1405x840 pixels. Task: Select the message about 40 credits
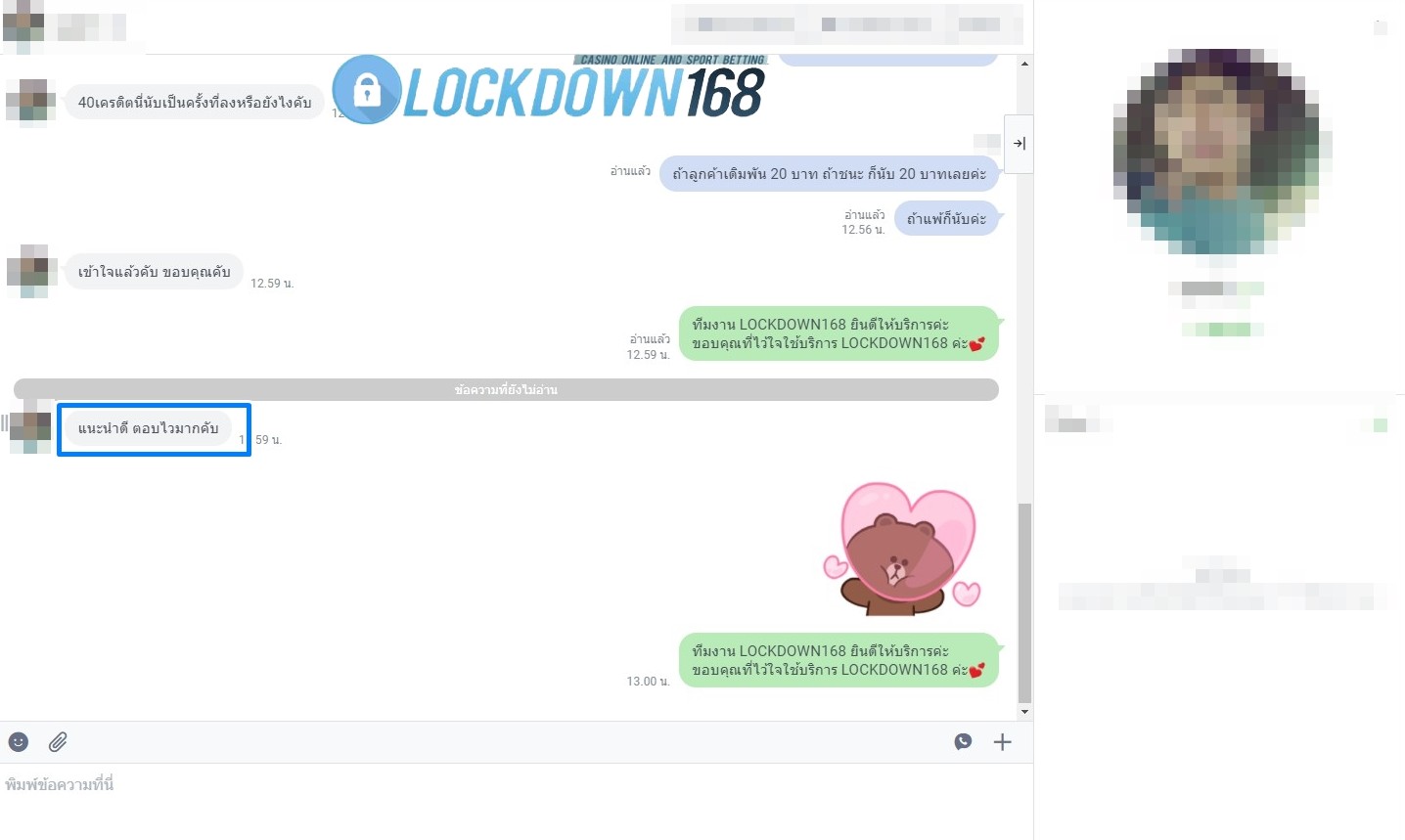(x=195, y=102)
